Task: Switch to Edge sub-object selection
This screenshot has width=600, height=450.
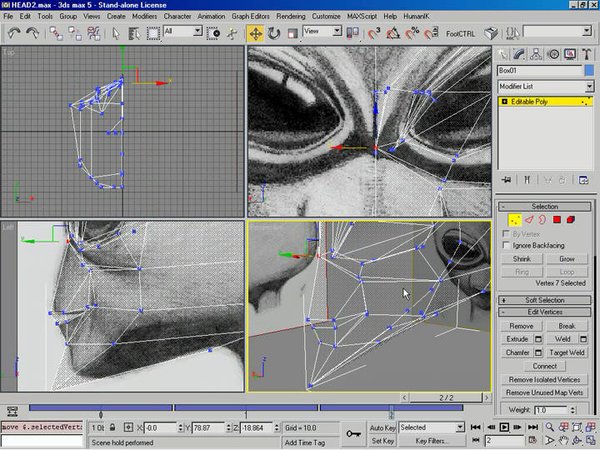Action: pyautogui.click(x=527, y=219)
